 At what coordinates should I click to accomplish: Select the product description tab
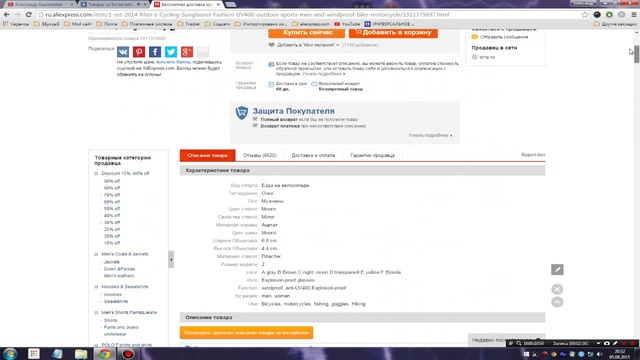point(207,155)
